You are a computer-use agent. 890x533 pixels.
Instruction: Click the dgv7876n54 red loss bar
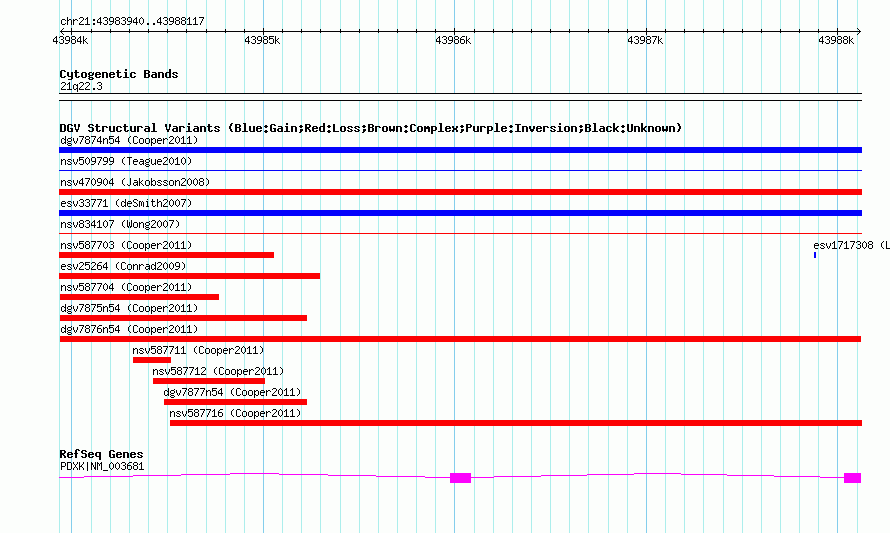(x=460, y=339)
